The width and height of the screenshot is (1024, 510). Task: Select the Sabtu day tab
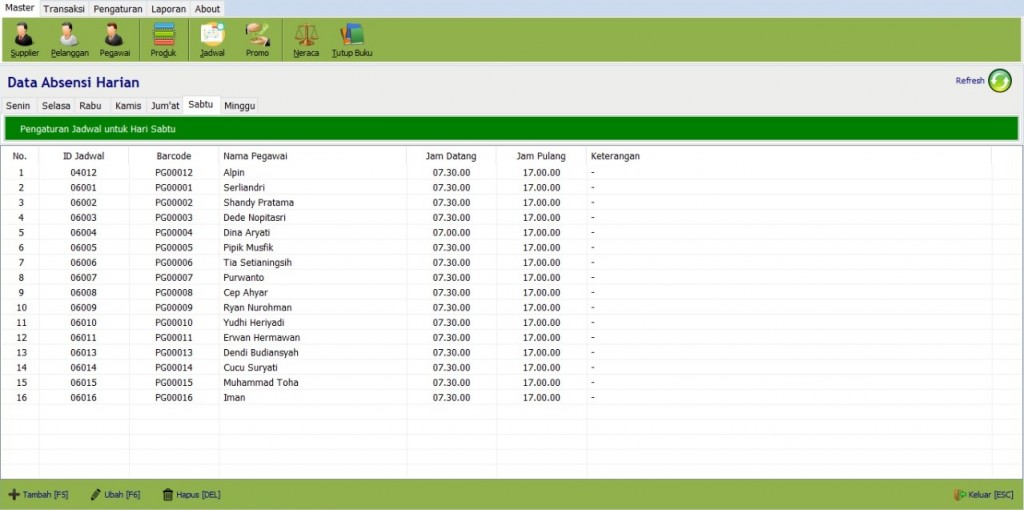pyautogui.click(x=201, y=104)
